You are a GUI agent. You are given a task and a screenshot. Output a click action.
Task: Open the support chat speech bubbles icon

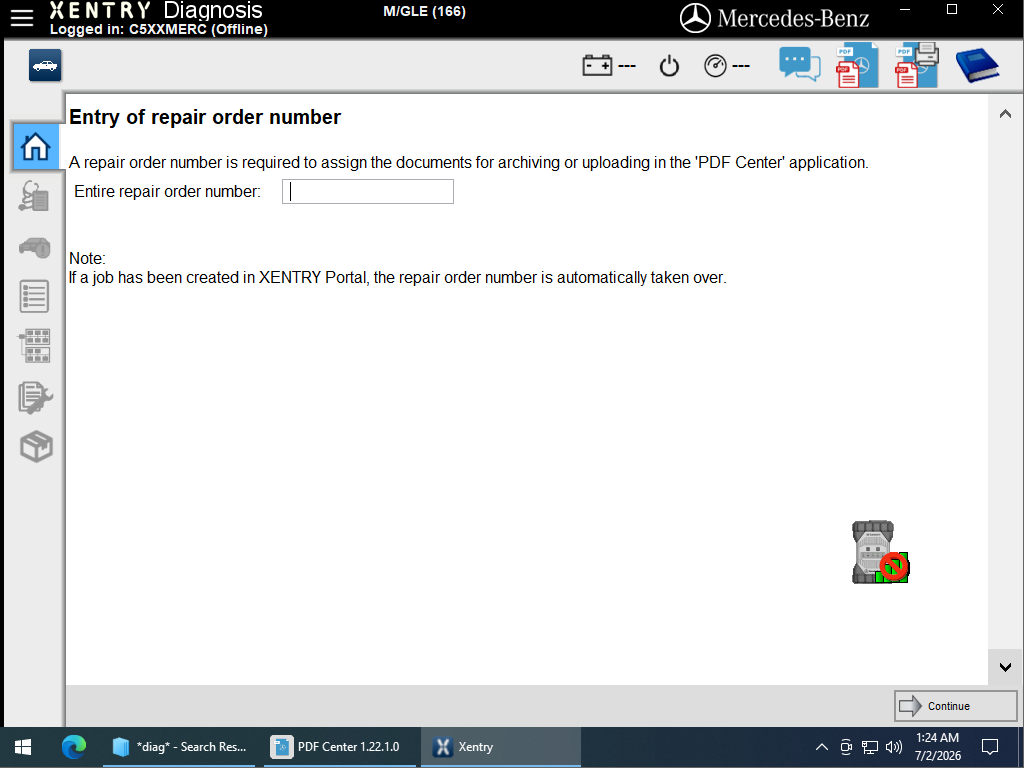pos(799,65)
